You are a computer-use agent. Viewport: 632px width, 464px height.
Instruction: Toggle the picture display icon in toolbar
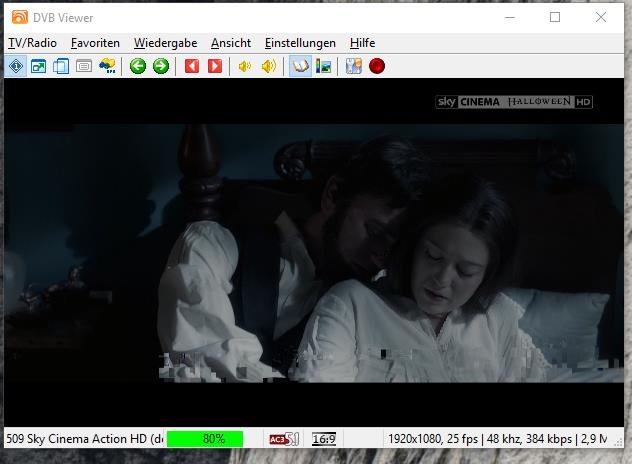coord(323,67)
